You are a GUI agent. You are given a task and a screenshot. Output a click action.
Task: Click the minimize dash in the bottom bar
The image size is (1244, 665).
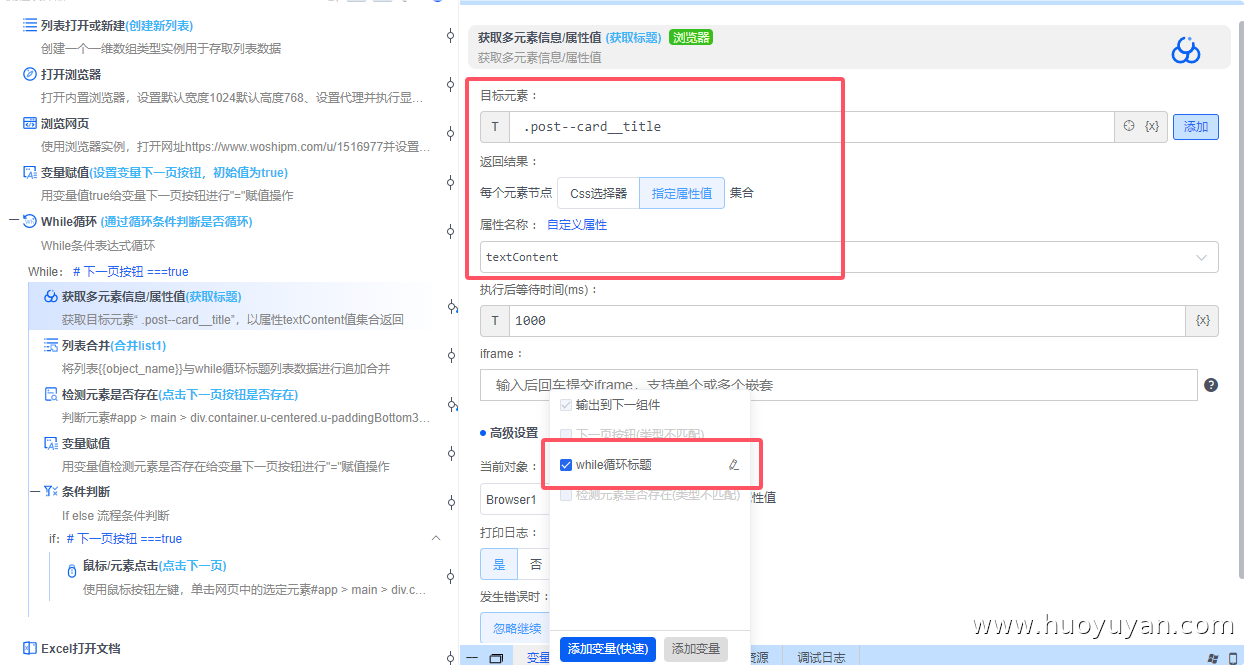point(472,657)
